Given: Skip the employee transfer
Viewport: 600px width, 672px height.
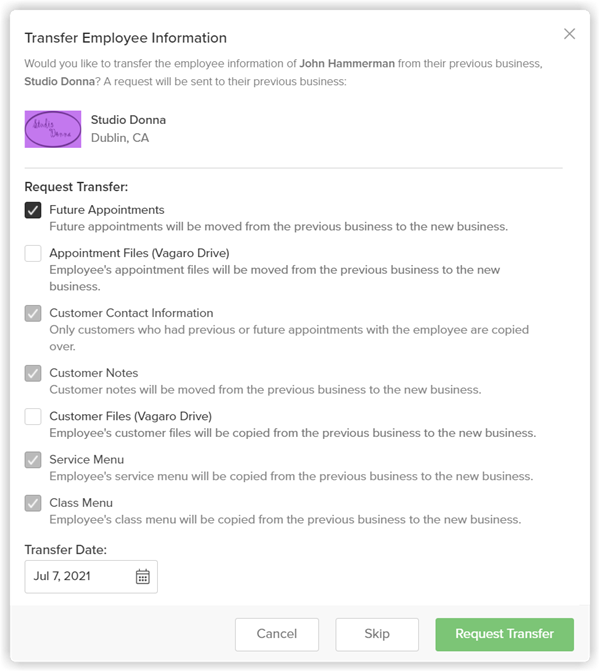Looking at the screenshot, I should click(377, 634).
